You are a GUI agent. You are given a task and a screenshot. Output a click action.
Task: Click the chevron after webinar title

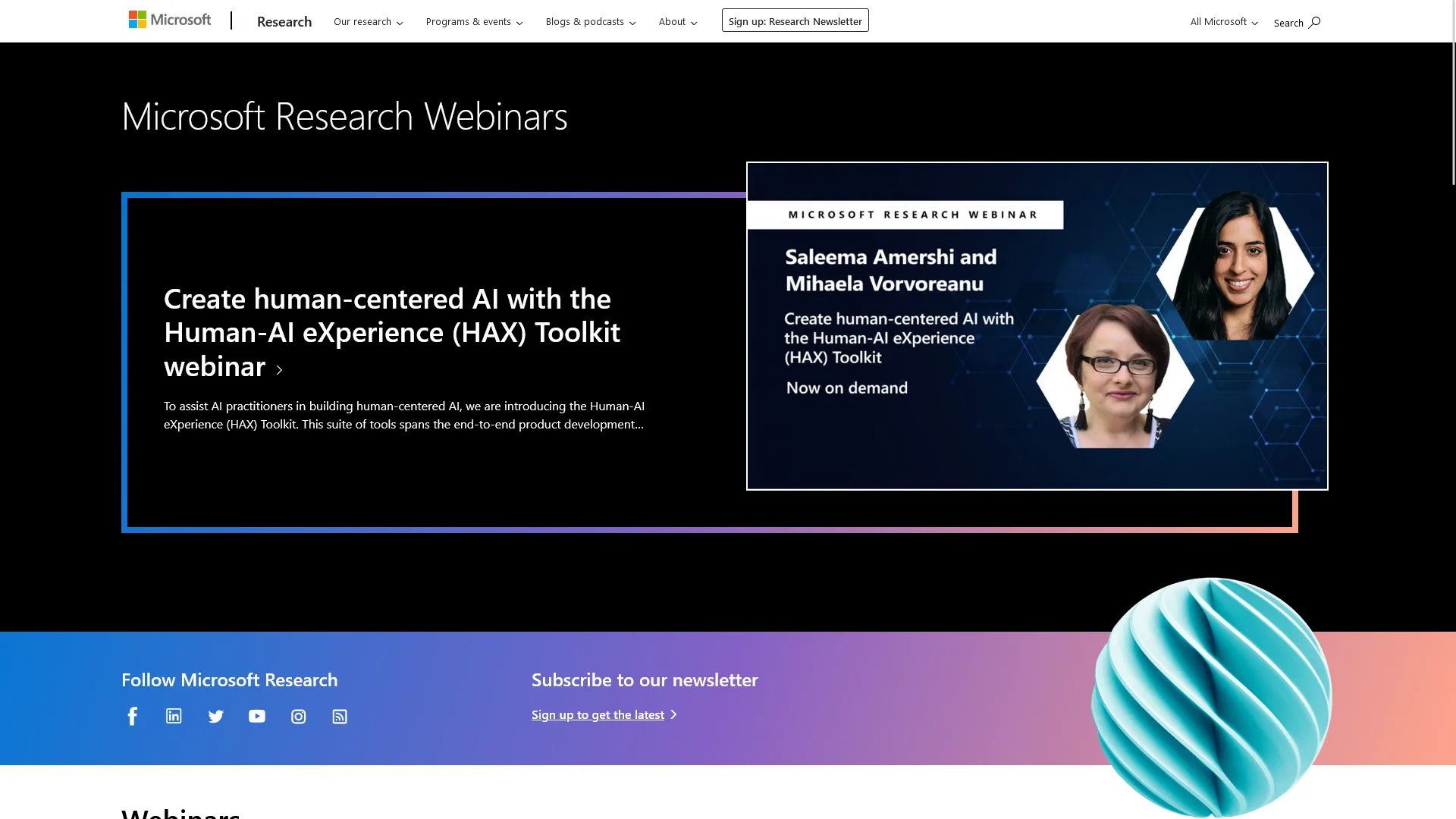point(279,369)
